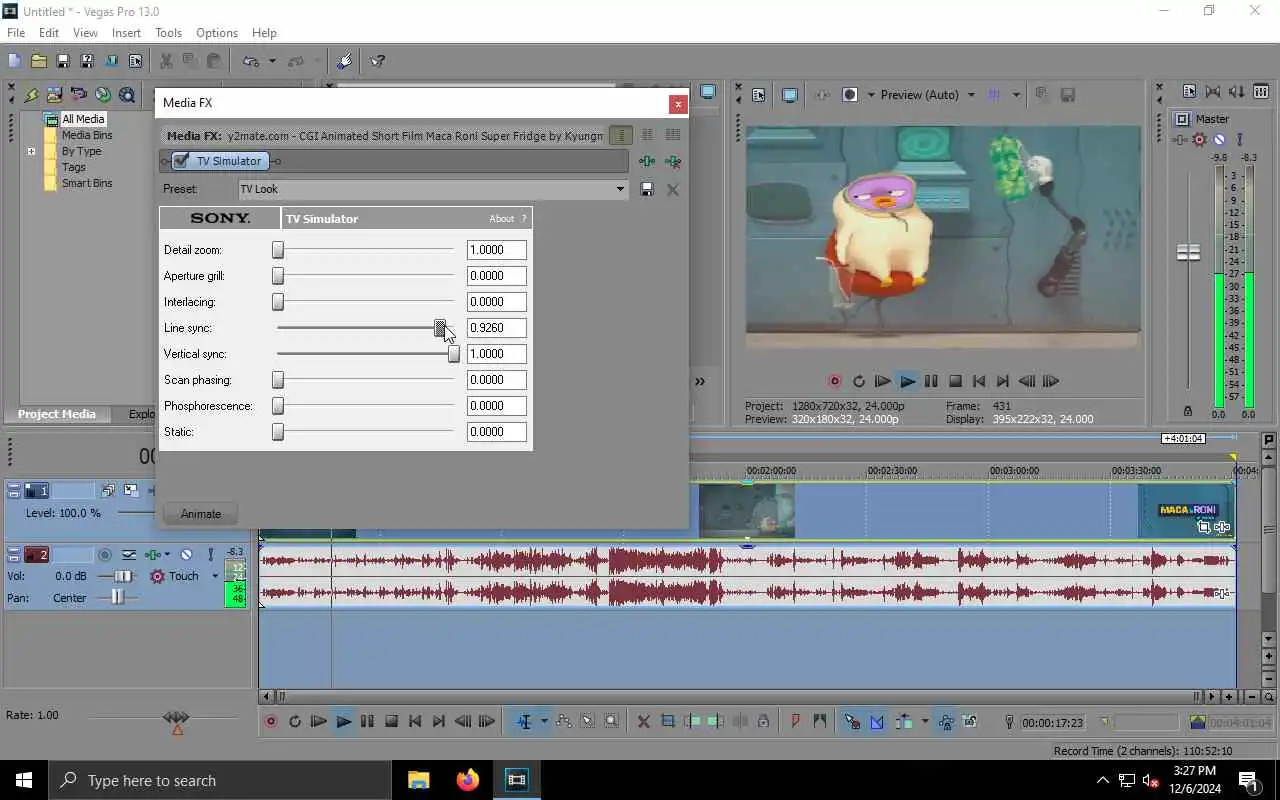Open File Explorer from the Windows taskbar
Viewport: 1280px width, 800px height.
pyautogui.click(x=418, y=780)
